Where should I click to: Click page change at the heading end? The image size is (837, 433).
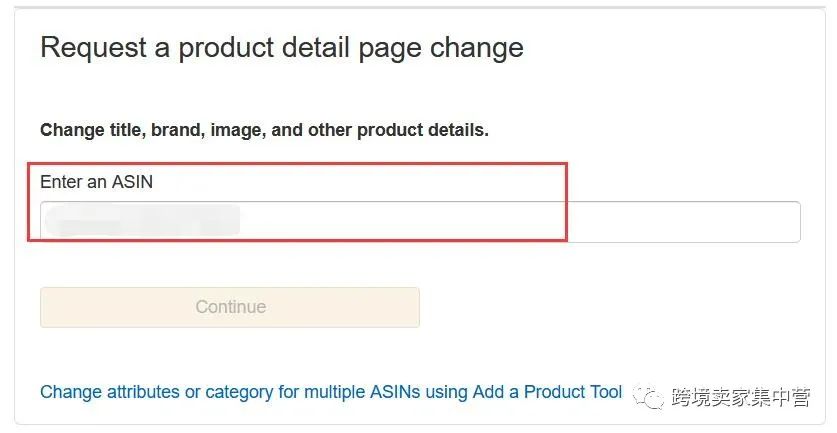[x=440, y=49]
